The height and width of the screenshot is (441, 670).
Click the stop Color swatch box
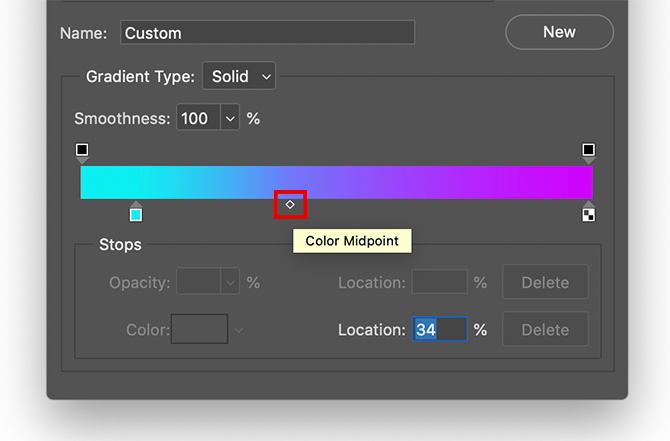pos(199,329)
